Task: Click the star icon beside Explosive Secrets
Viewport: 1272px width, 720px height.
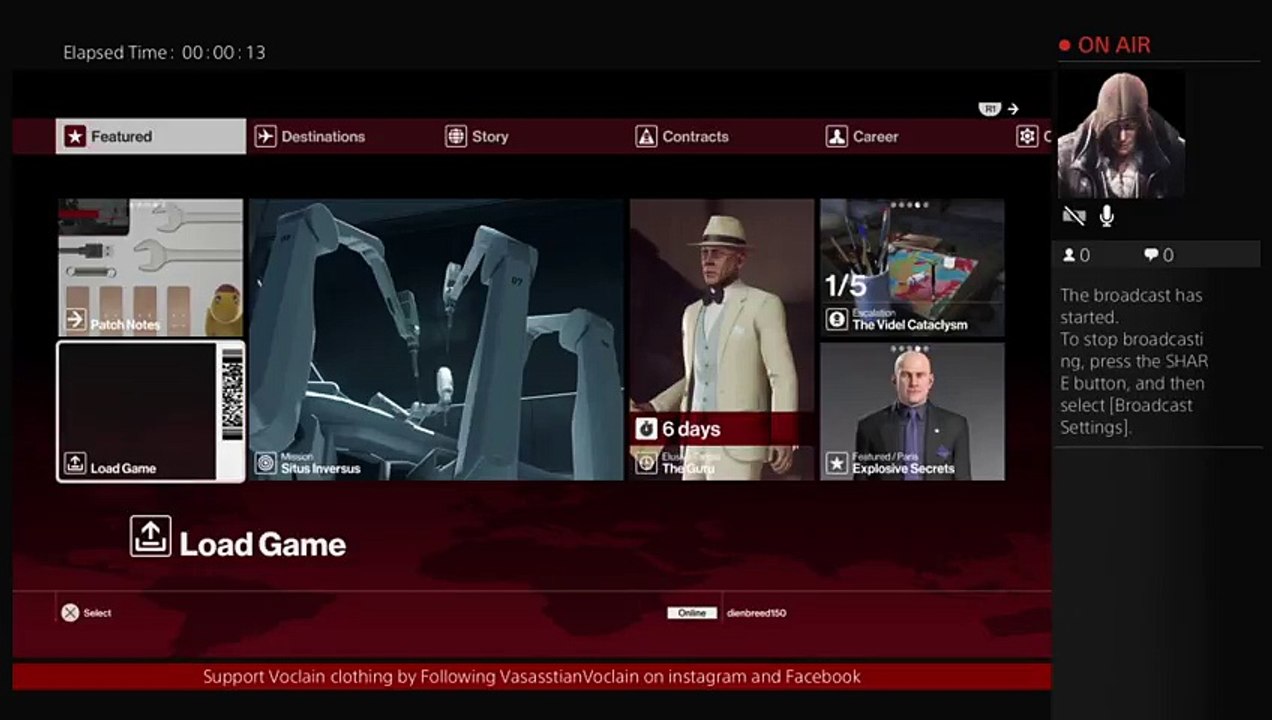Action: coord(837,463)
